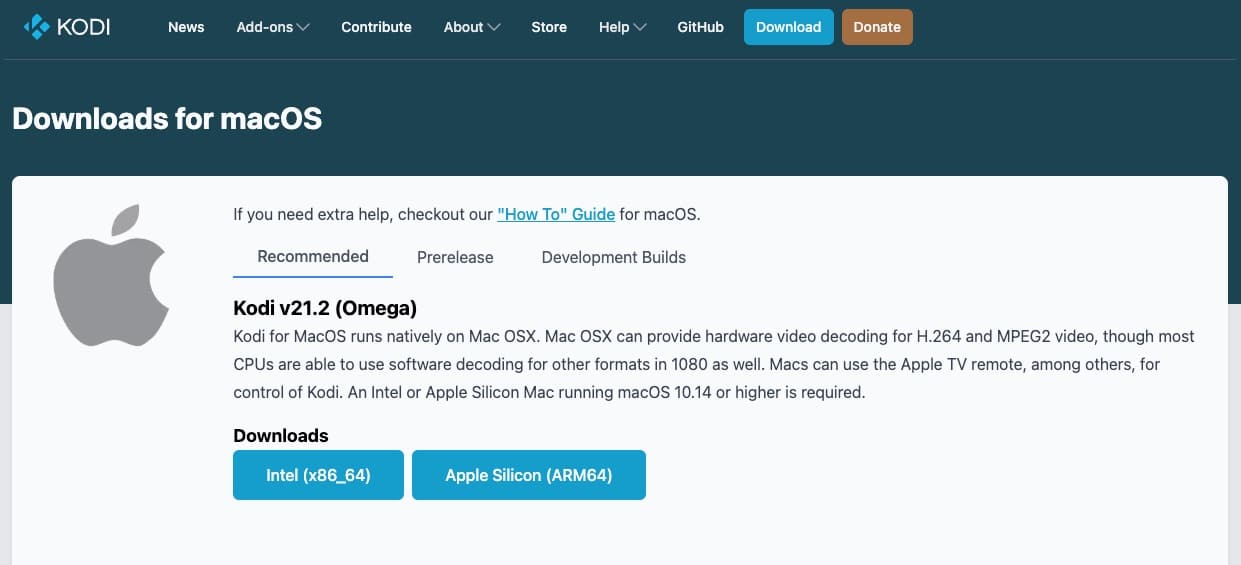Viewport: 1241px width, 565px height.
Task: Click the large Apple logo image
Action: (x=111, y=275)
